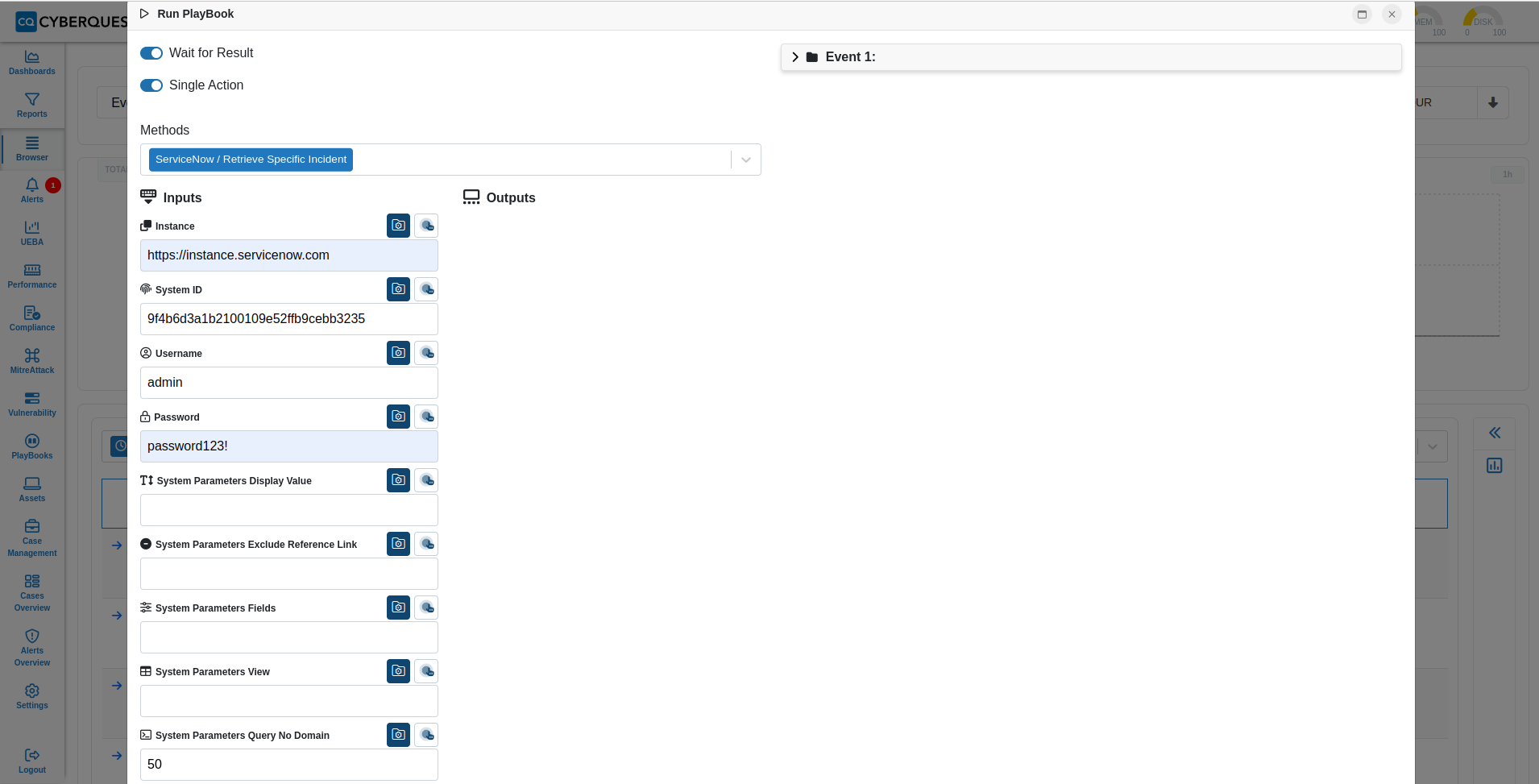Click the bar chart icon on right
Screen dimensions: 1539x784
pos(1495,466)
